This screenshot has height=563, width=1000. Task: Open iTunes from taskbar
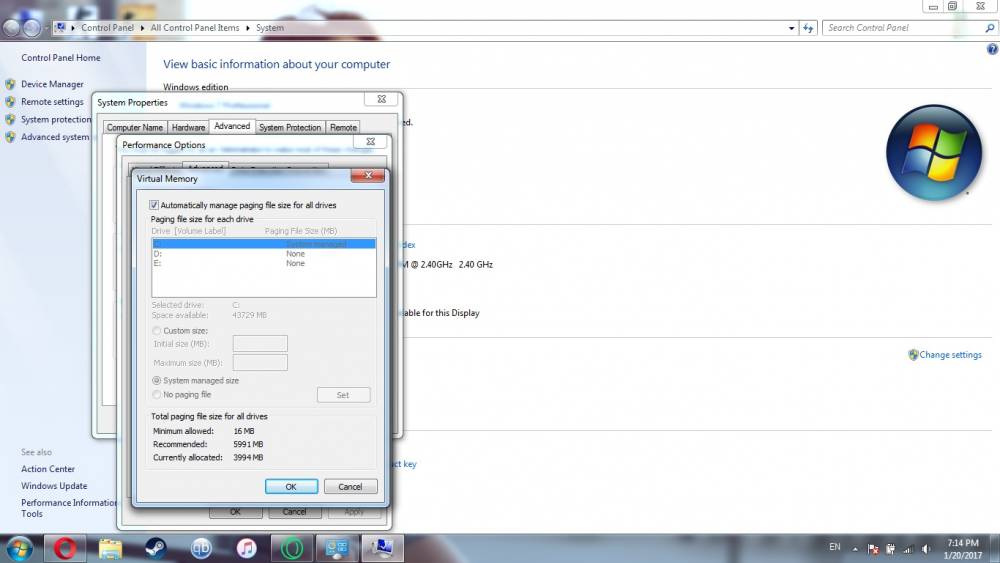[x=246, y=548]
